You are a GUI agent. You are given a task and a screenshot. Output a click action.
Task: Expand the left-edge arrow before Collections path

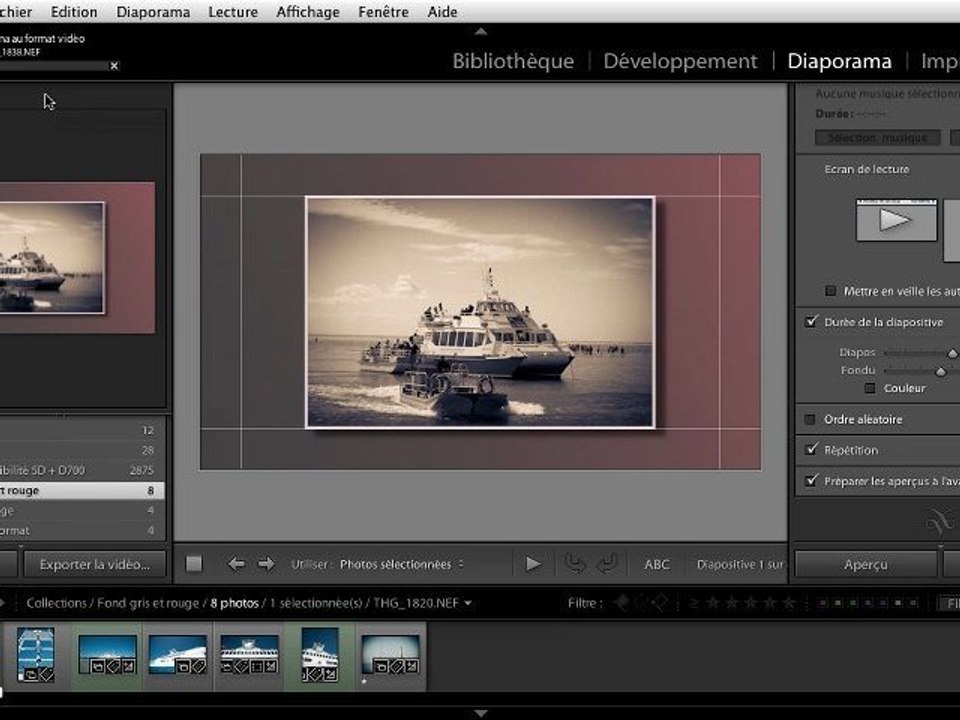[3, 603]
